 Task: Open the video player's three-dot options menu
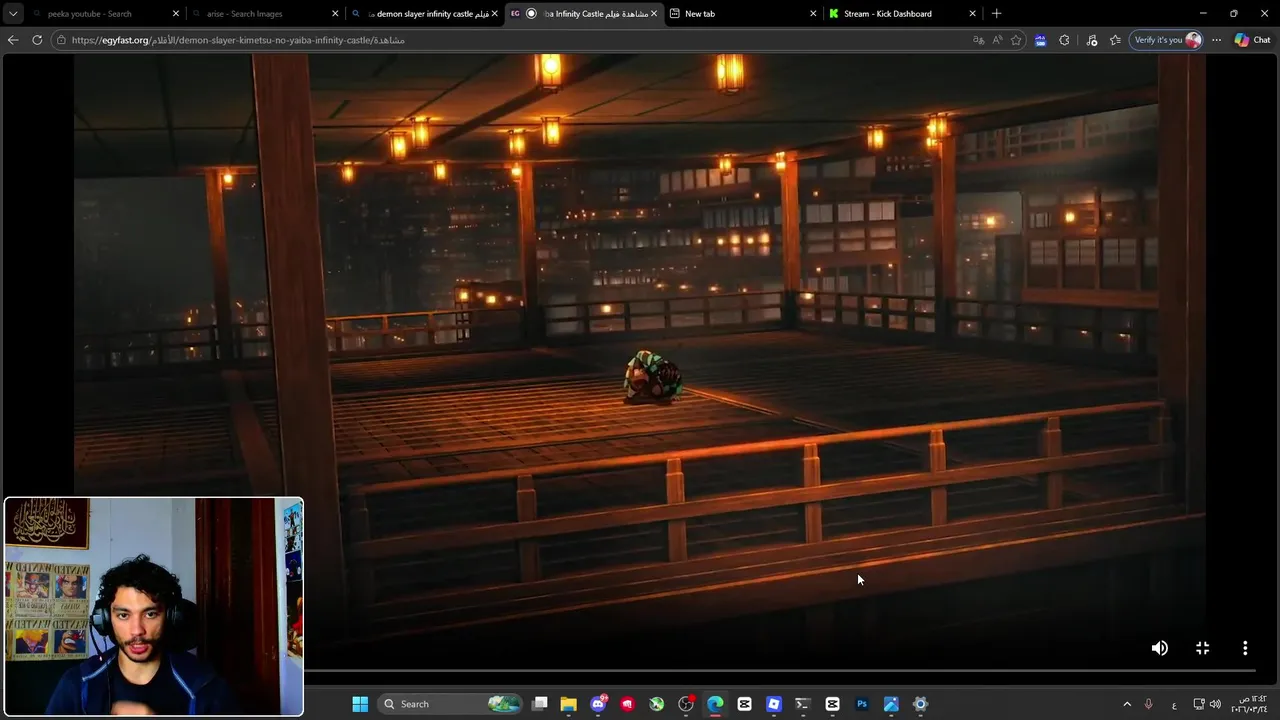[x=1245, y=648]
